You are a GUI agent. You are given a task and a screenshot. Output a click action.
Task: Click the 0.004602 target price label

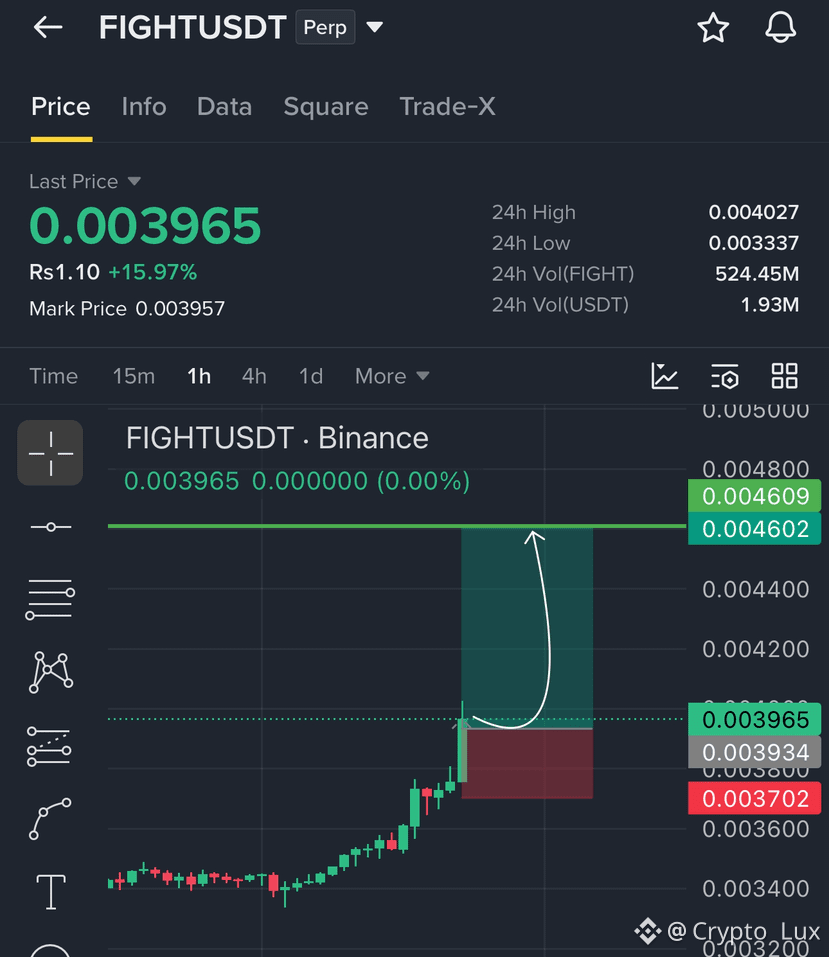tap(755, 528)
